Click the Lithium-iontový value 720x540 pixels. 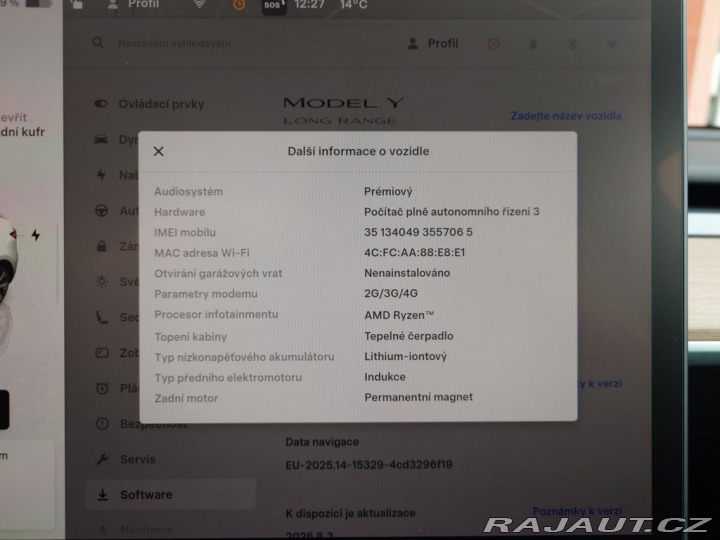(x=405, y=356)
